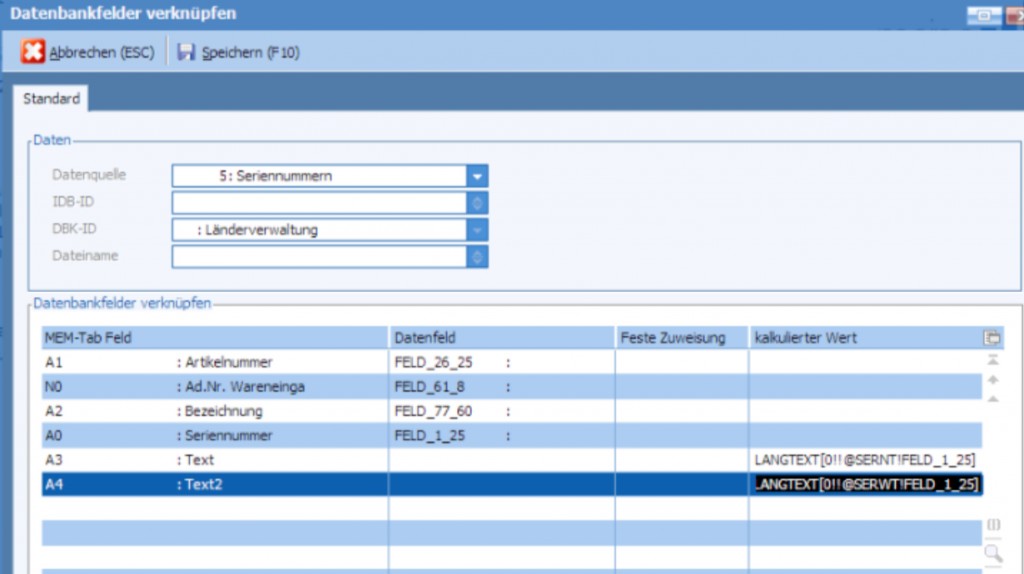Click the page-up arrow icon beside grid
The width and height of the screenshot is (1024, 574).
pos(993,380)
